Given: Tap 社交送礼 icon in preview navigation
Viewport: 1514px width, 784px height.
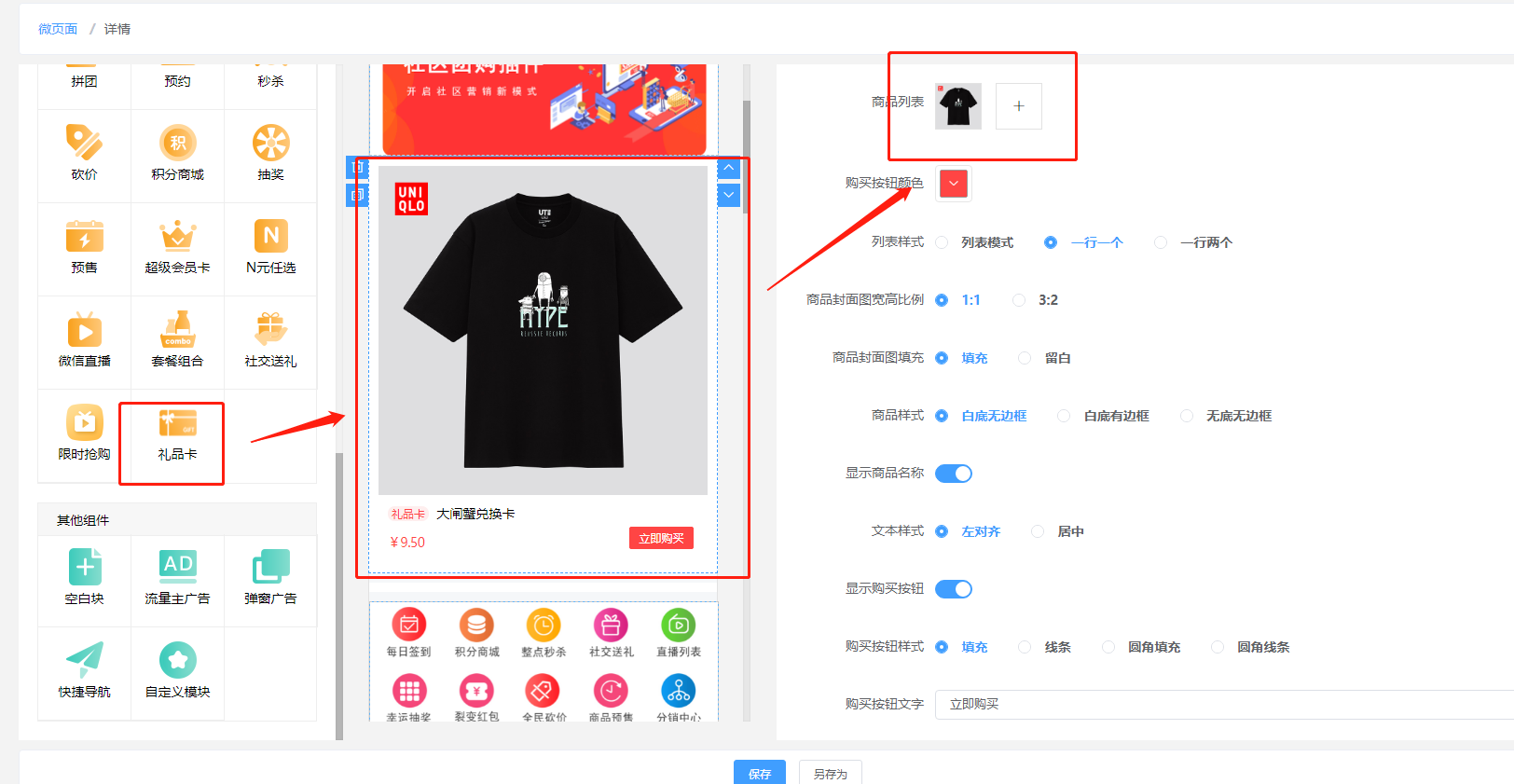Looking at the screenshot, I should pyautogui.click(x=611, y=625).
